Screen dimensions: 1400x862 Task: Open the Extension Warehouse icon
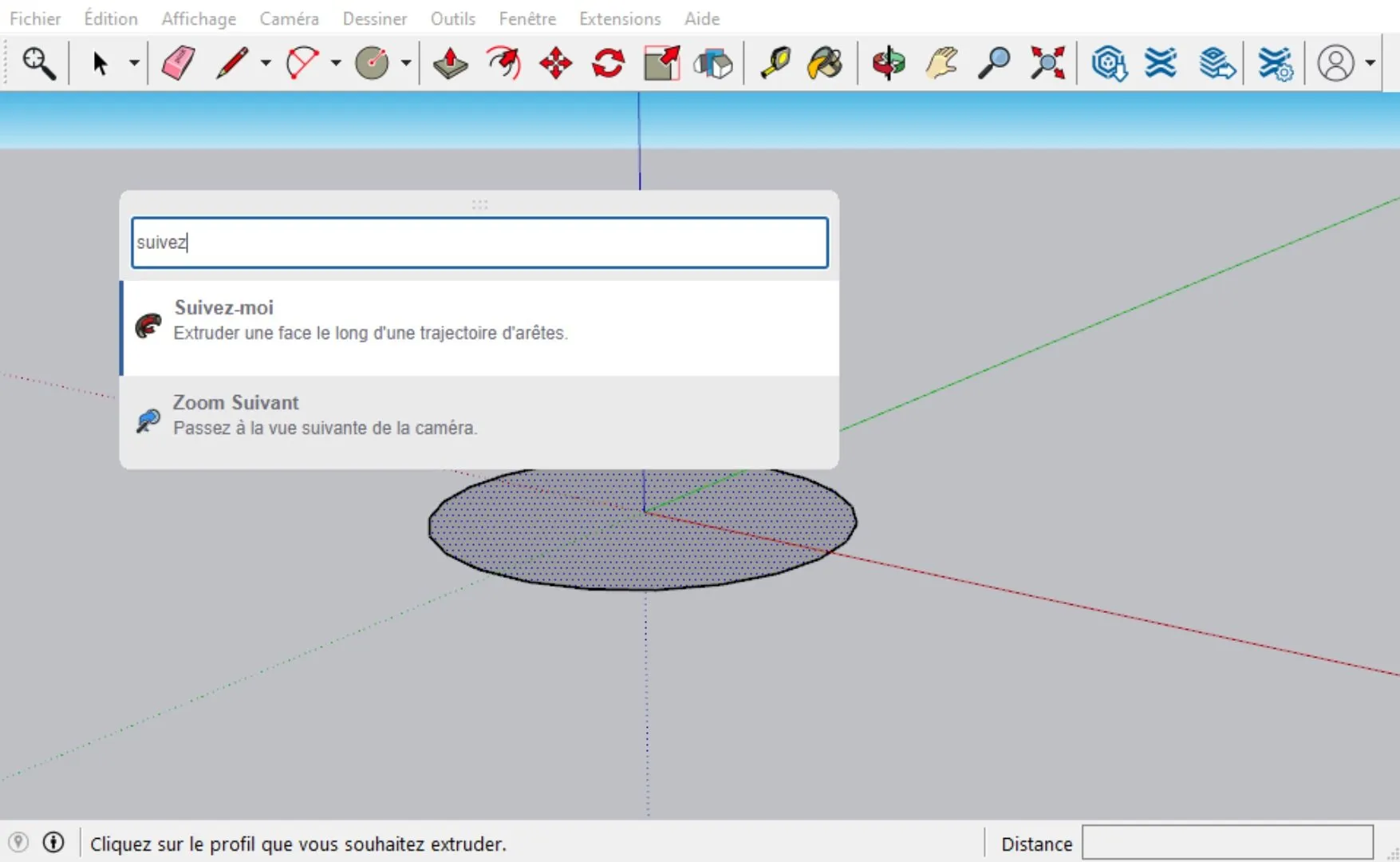pyautogui.click(x=1161, y=63)
